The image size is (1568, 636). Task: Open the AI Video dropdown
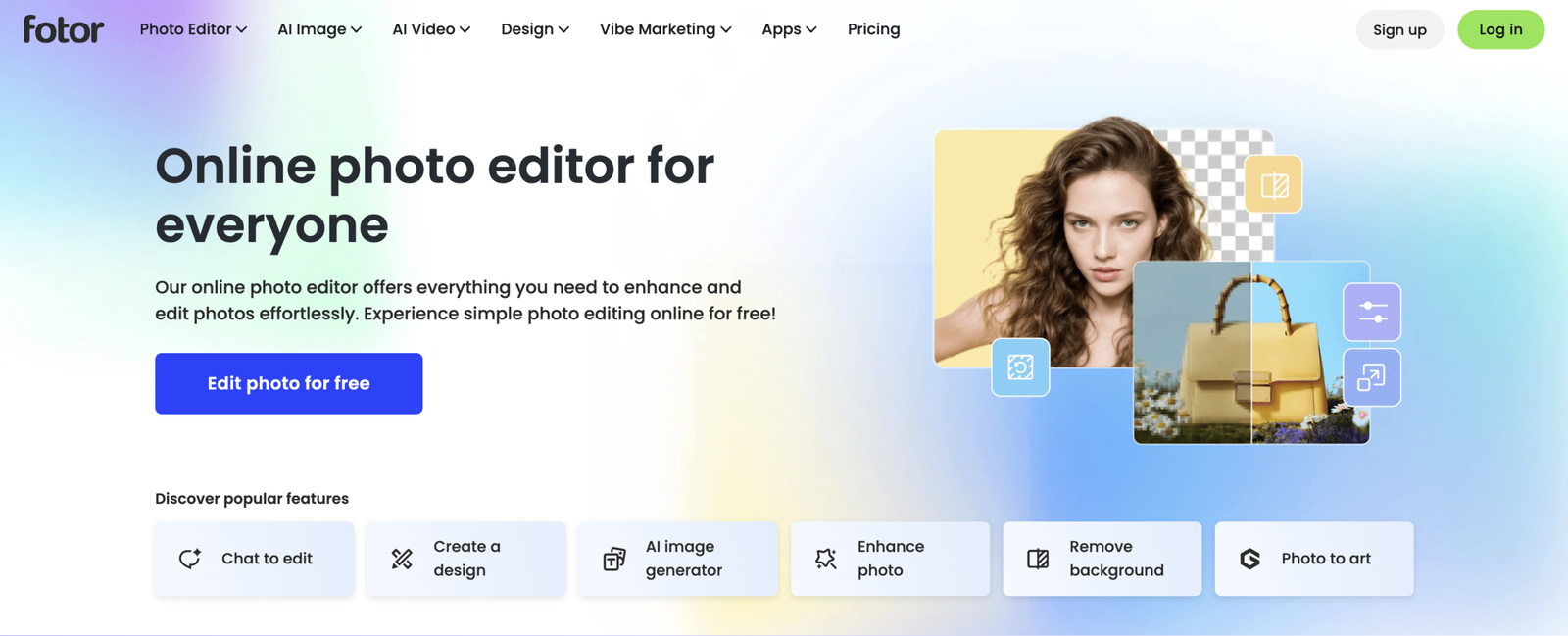tap(431, 29)
